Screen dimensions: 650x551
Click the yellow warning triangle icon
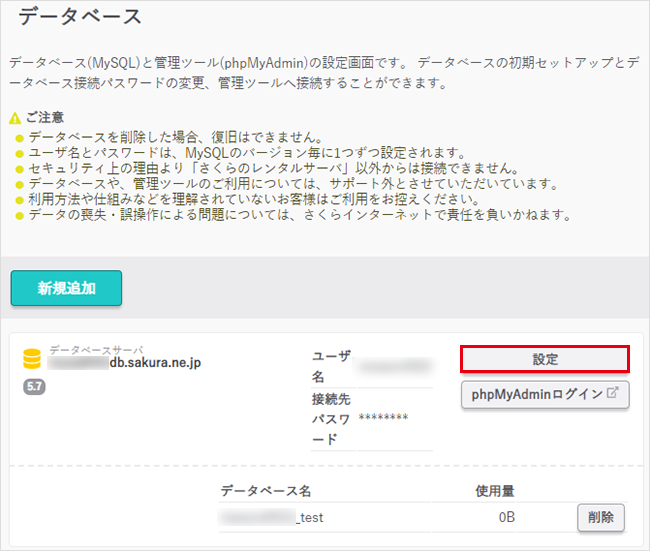tap(15, 118)
